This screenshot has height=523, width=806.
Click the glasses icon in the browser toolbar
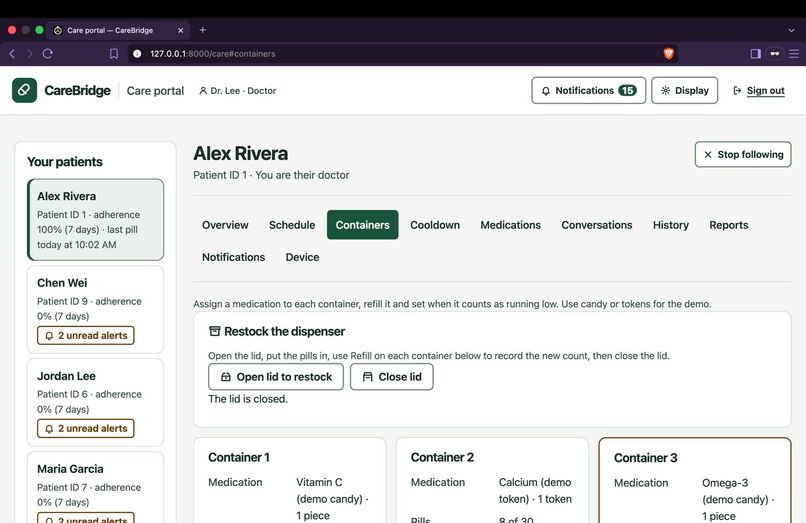775,53
